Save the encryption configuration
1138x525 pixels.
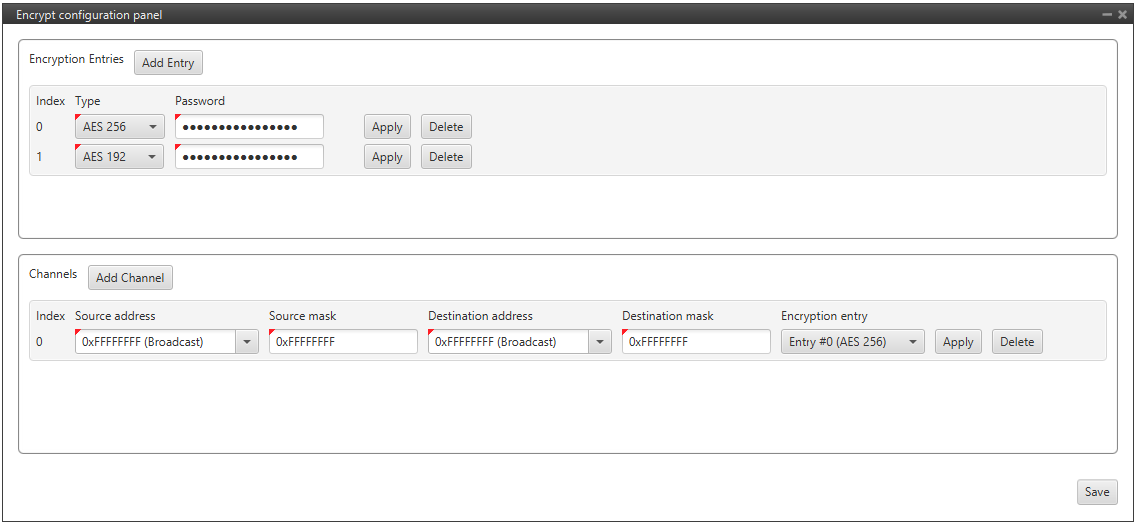coord(1097,492)
